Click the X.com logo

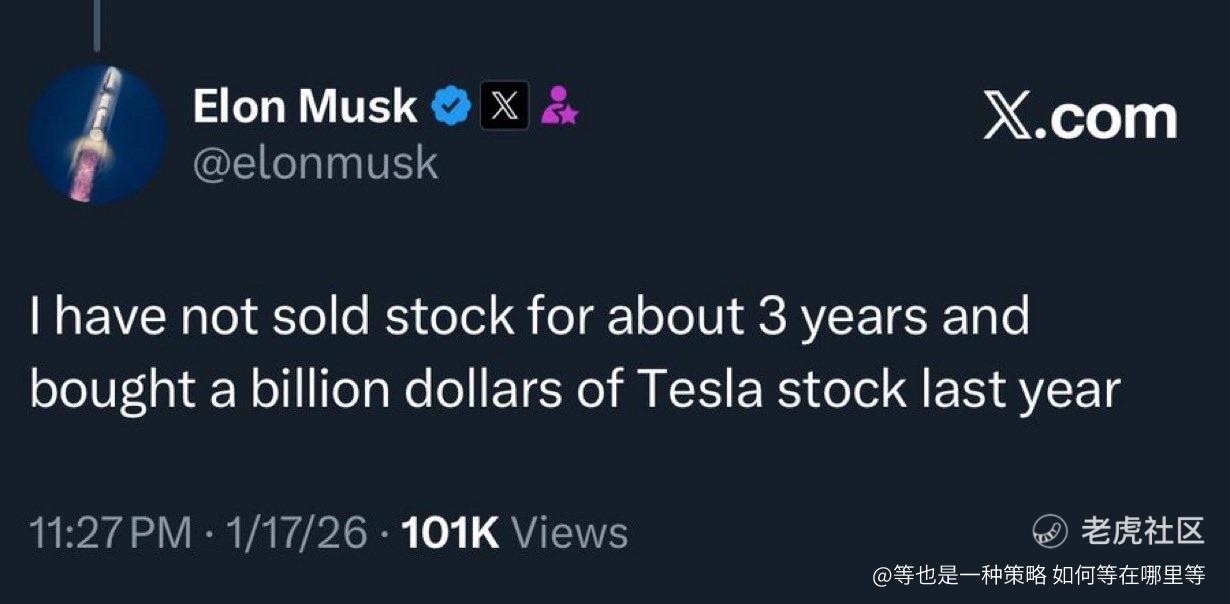[x=1079, y=118]
